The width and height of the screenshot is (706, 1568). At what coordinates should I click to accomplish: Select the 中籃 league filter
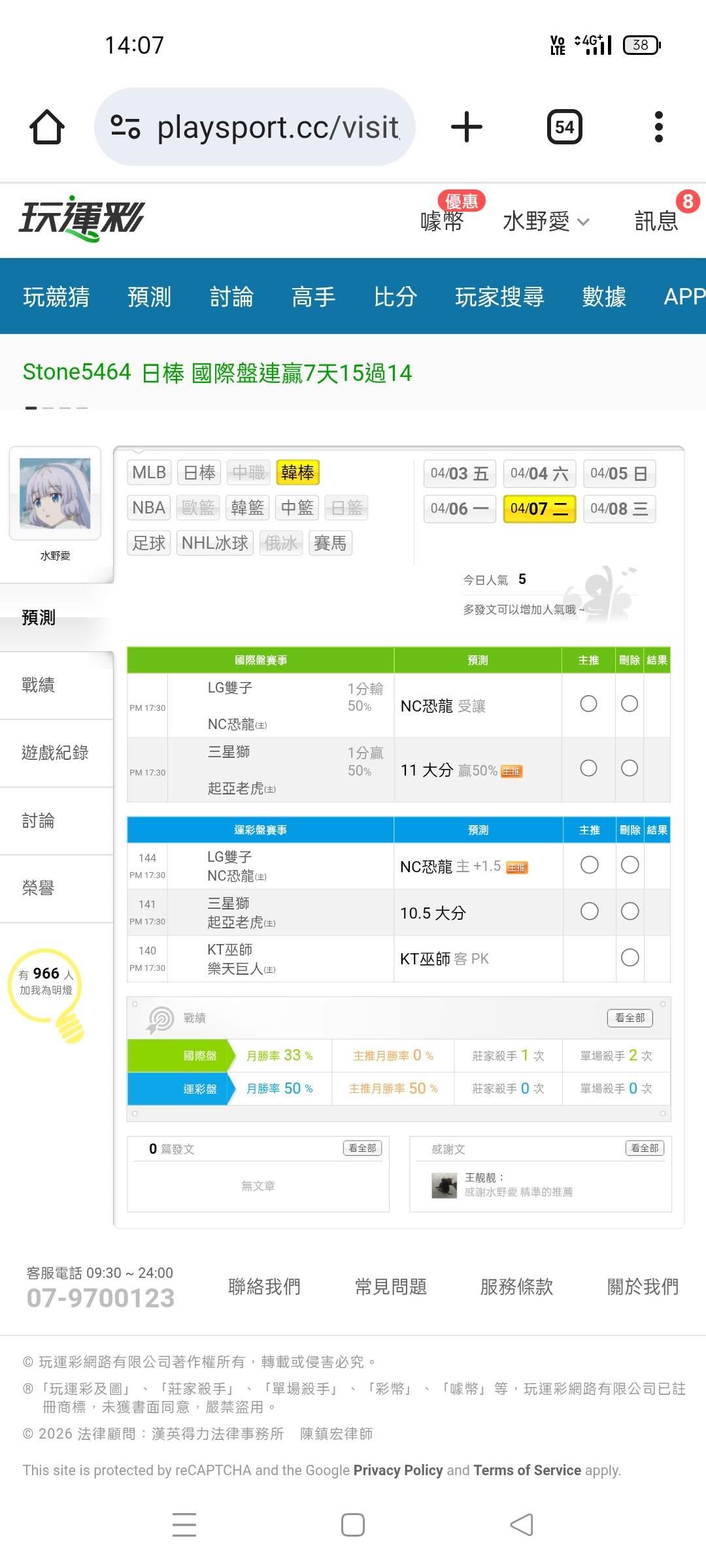[297, 508]
